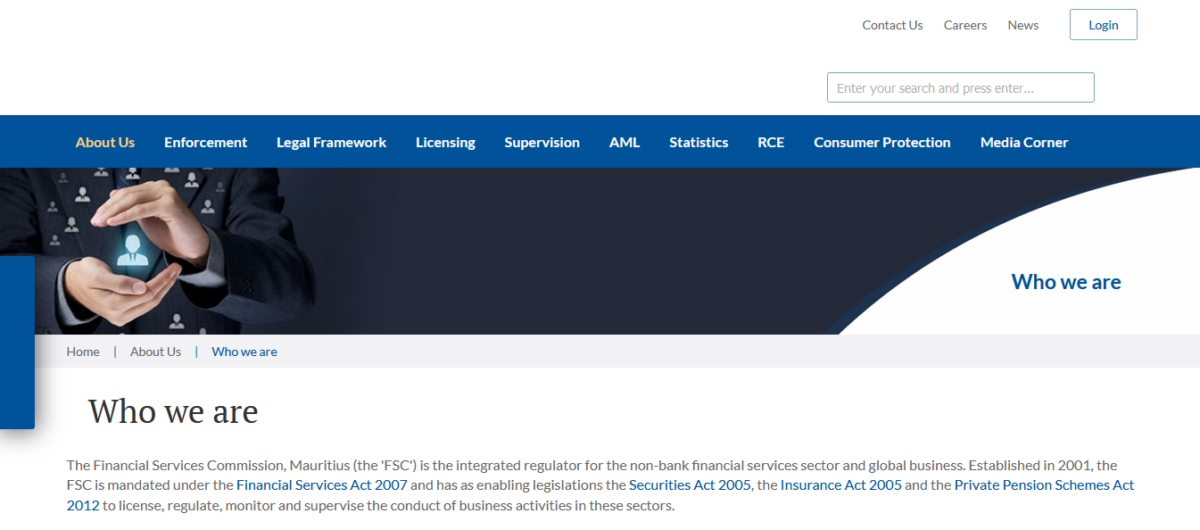Viewport: 1200px width, 530px height.
Task: Click the Login button
Action: [x=1103, y=25]
